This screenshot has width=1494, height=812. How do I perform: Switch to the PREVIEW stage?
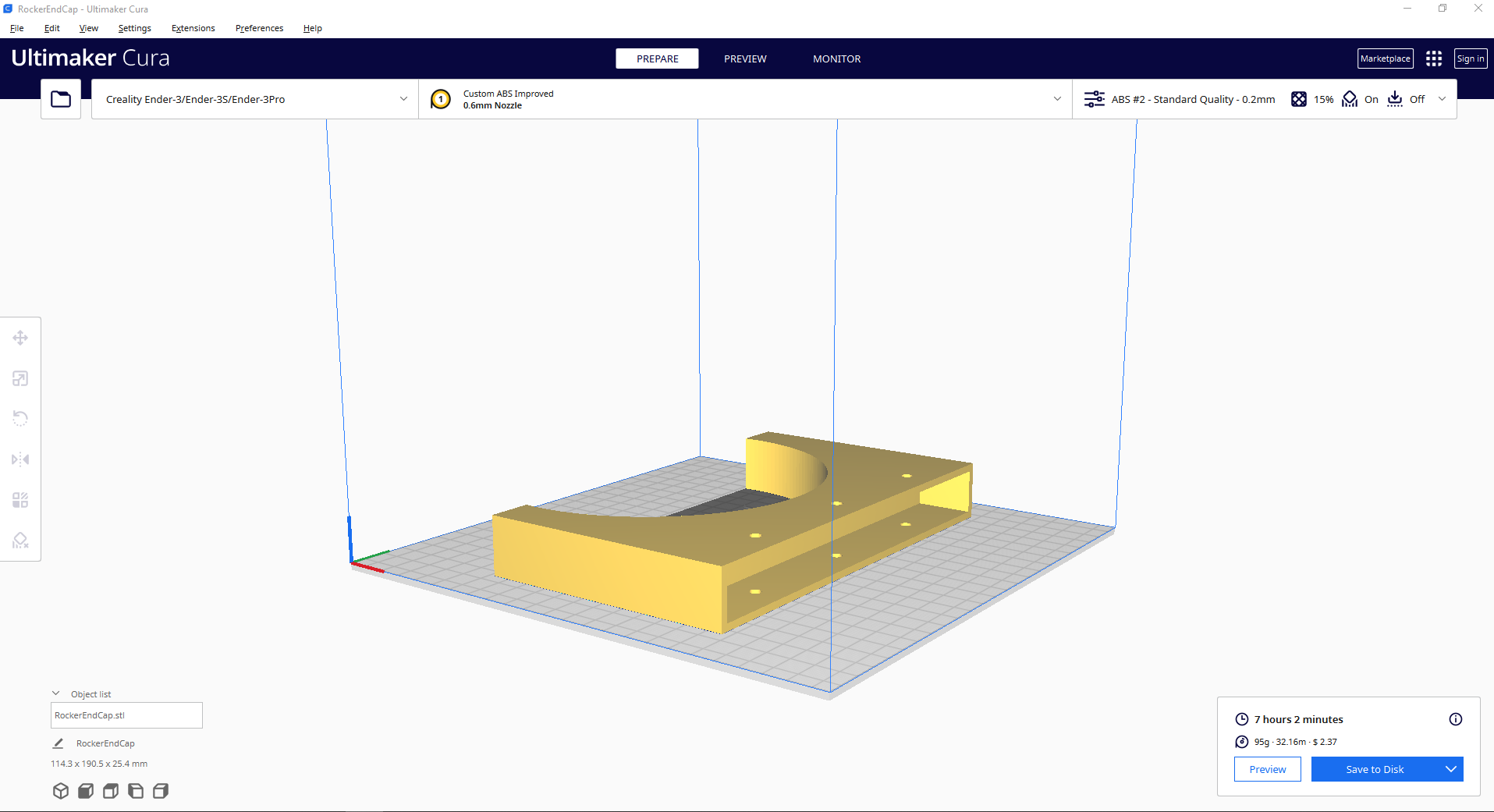pos(745,59)
